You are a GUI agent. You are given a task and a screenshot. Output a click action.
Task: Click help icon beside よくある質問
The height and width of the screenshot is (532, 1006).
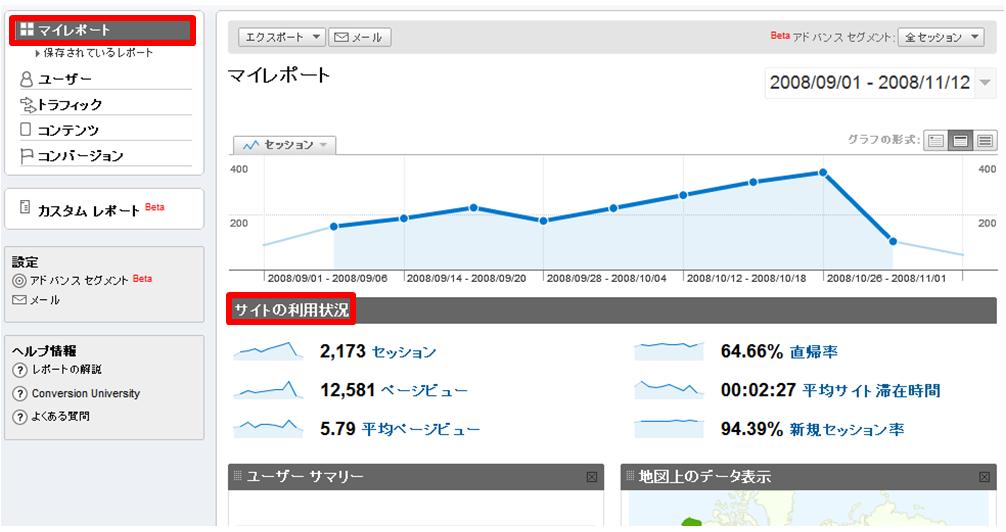[x=20, y=417]
